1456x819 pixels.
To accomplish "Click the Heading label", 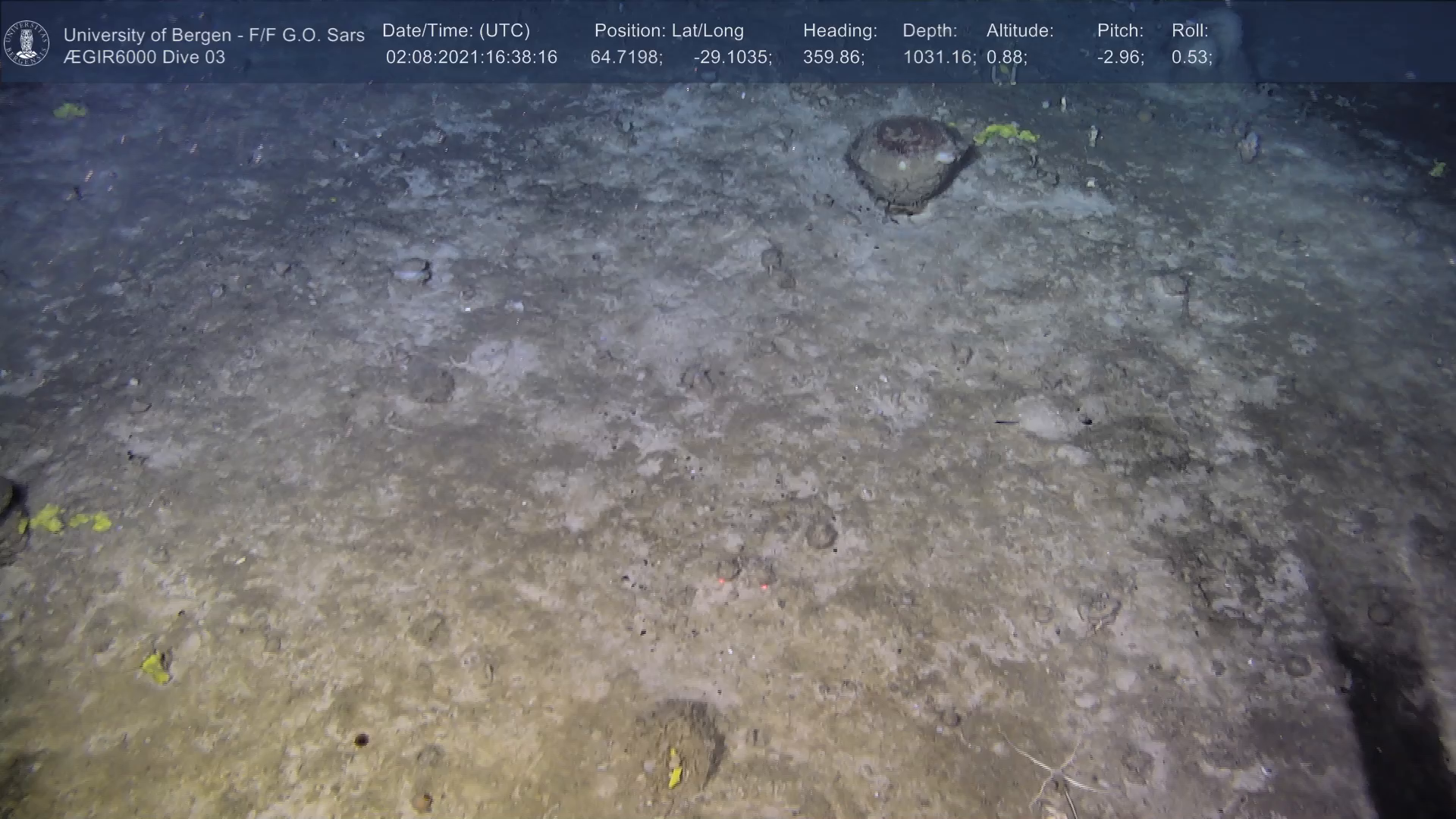I will coord(839,31).
